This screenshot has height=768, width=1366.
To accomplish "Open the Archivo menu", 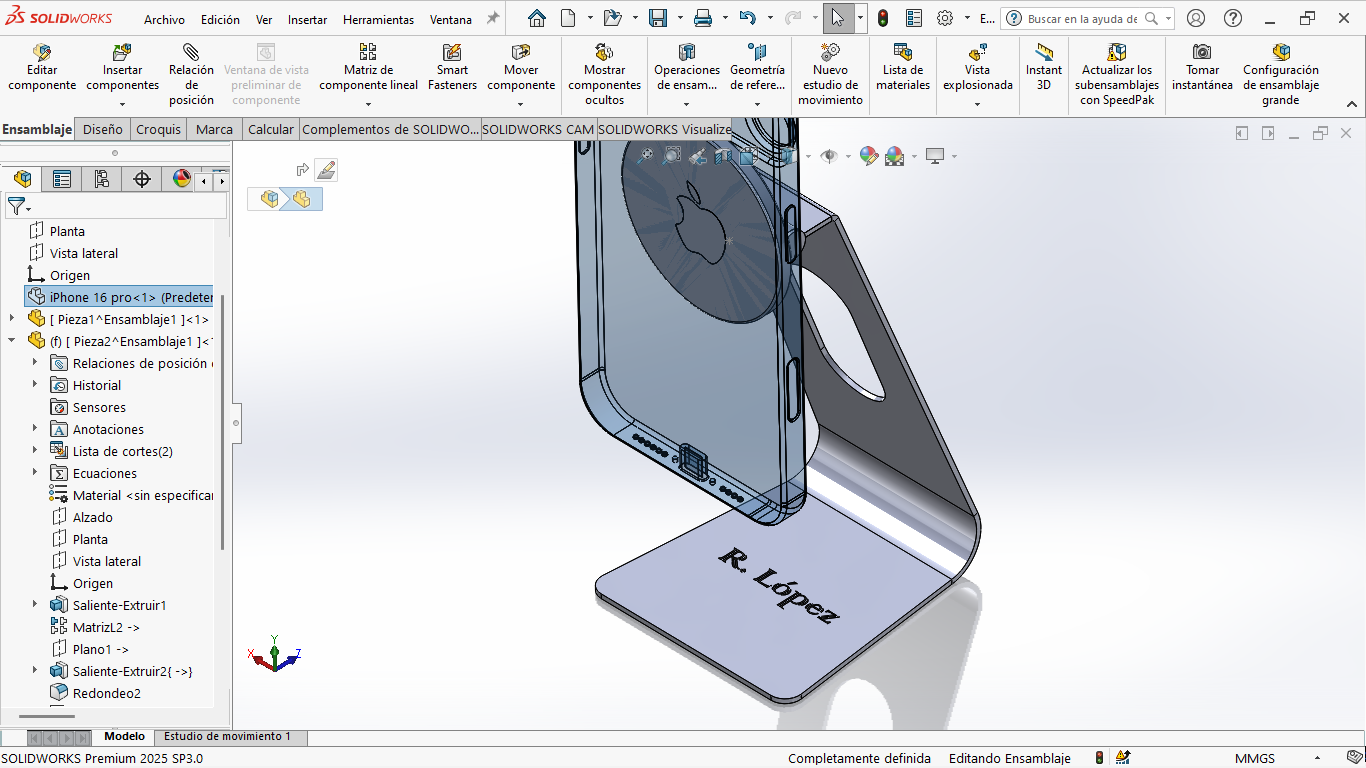I will click(164, 19).
